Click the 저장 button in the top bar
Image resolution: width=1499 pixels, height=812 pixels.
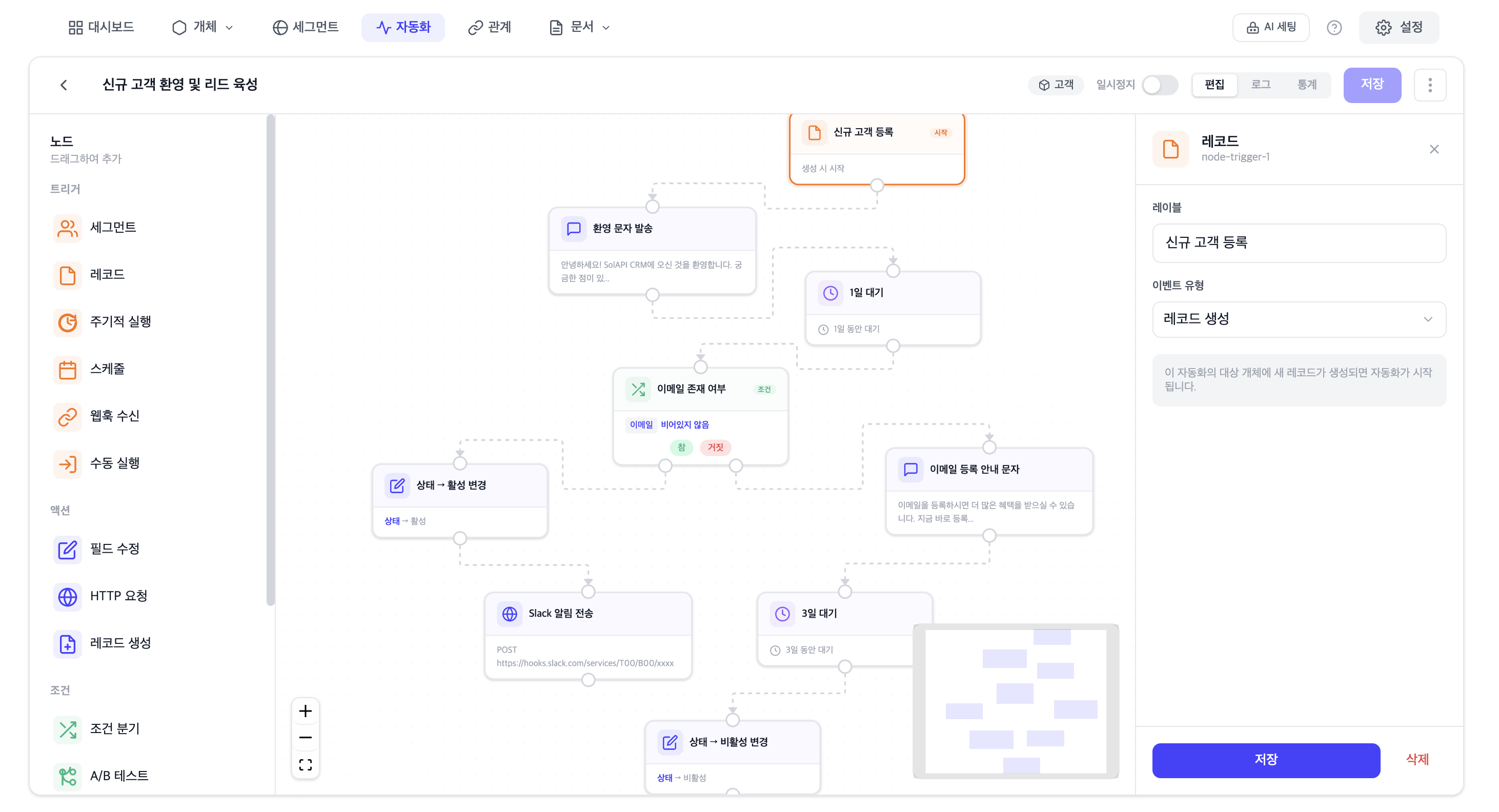pyautogui.click(x=1372, y=85)
